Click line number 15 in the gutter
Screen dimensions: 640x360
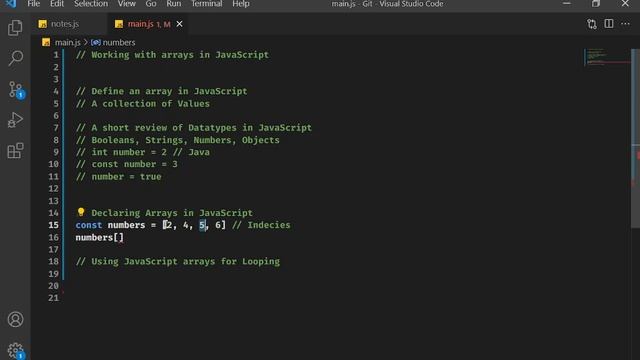click(53, 225)
